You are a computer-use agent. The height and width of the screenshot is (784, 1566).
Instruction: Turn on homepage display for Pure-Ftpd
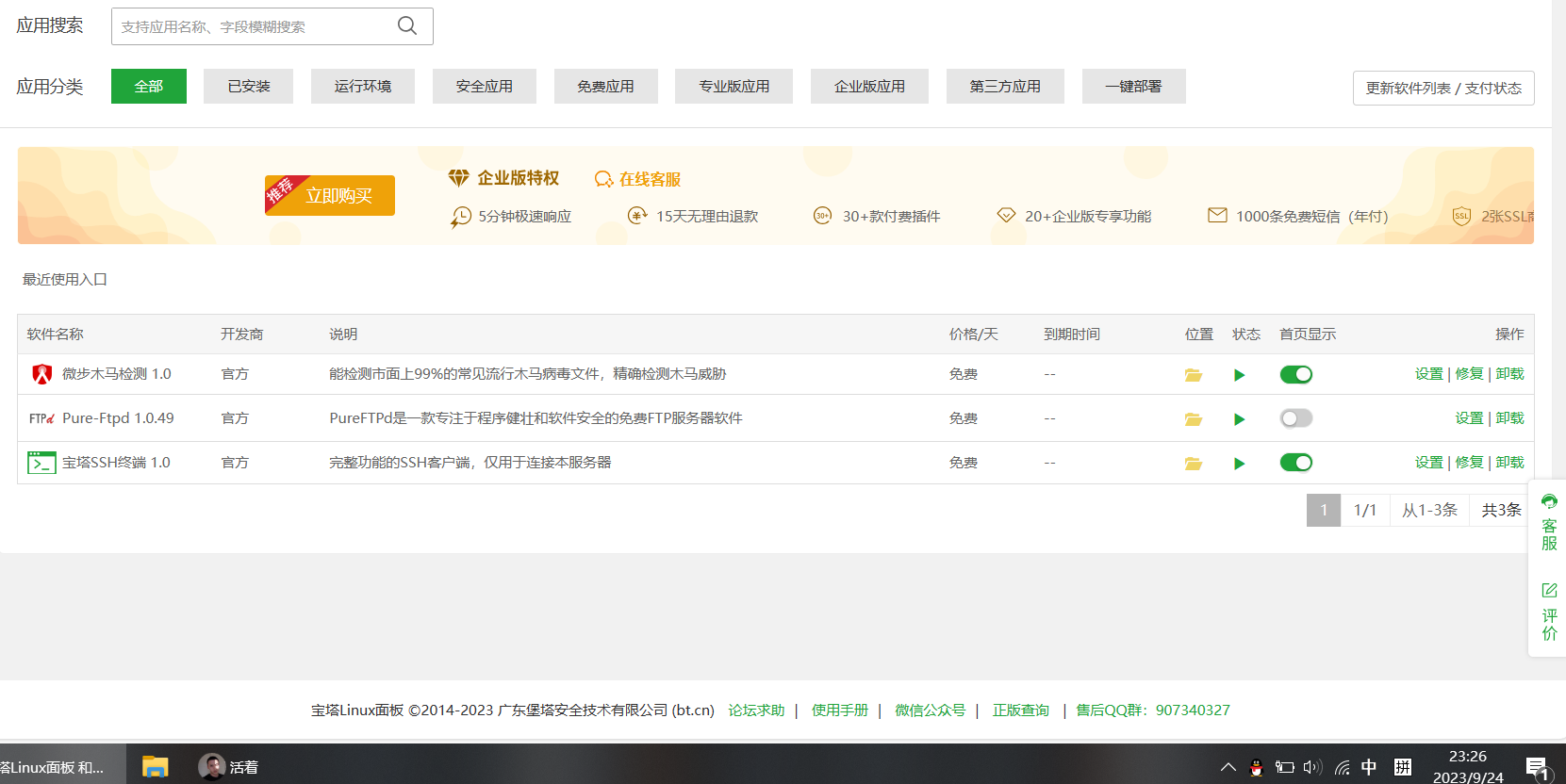1296,418
